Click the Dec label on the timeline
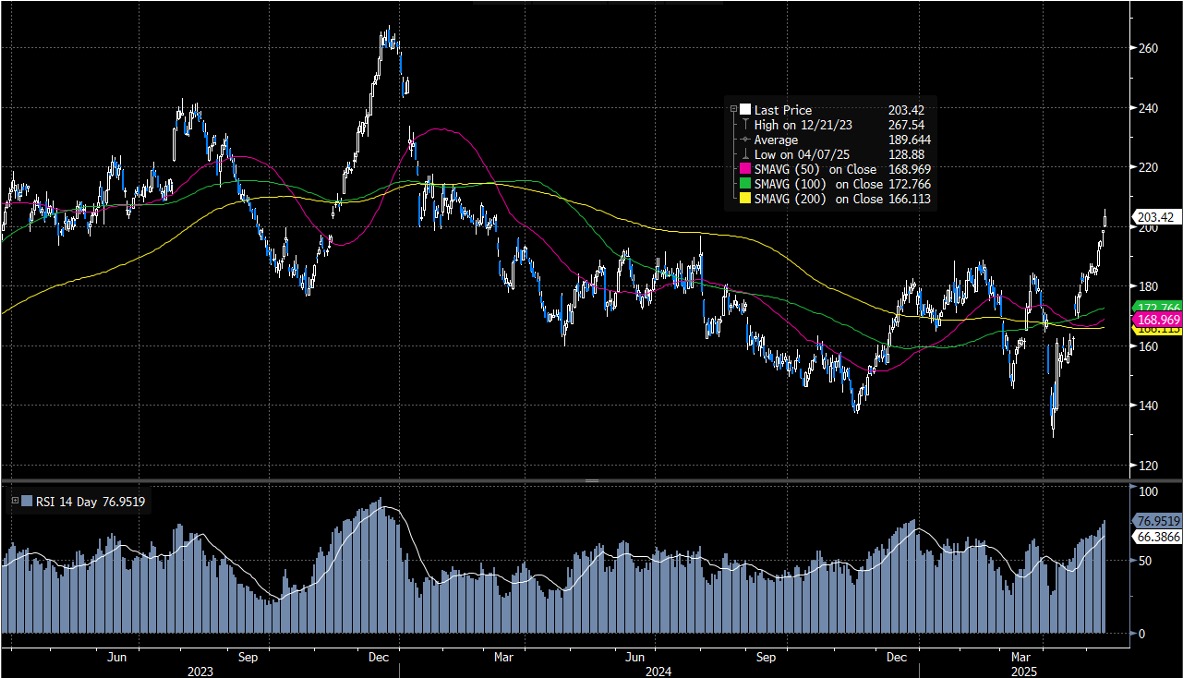Image resolution: width=1184 pixels, height=678 pixels. click(378, 657)
